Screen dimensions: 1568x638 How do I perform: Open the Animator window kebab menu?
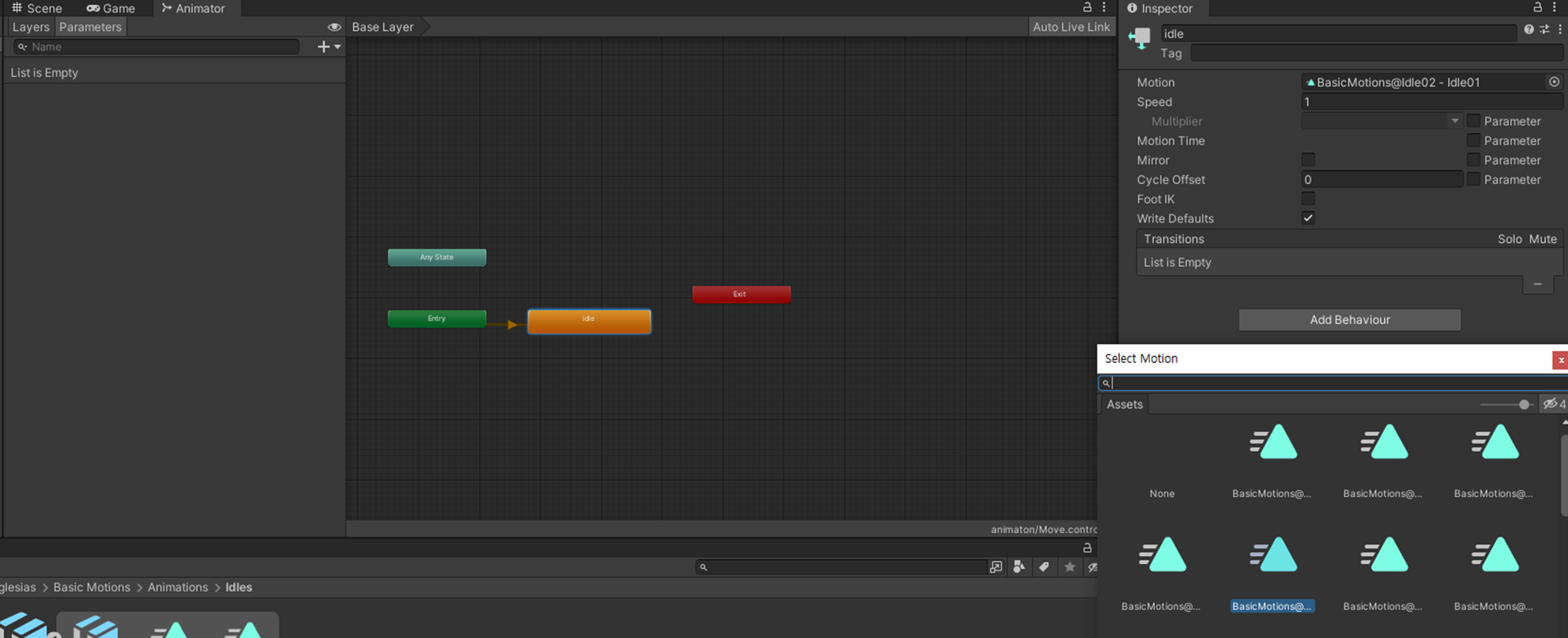(1104, 7)
